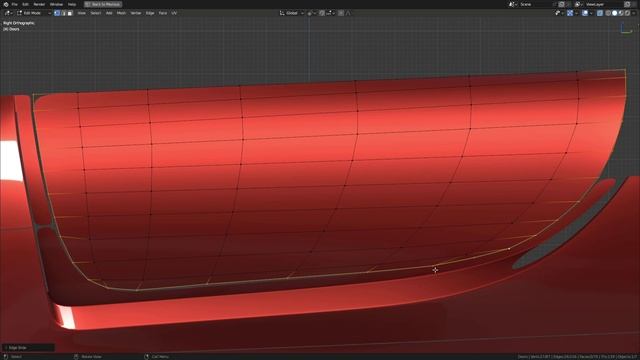Click the Call Menu status icon
640x360 pixels.
click(x=147, y=357)
